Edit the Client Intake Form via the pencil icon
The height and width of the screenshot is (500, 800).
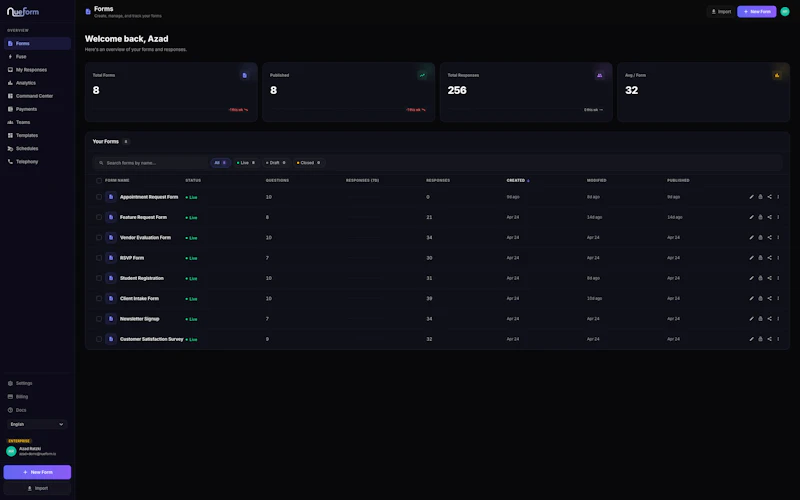pyautogui.click(x=752, y=298)
